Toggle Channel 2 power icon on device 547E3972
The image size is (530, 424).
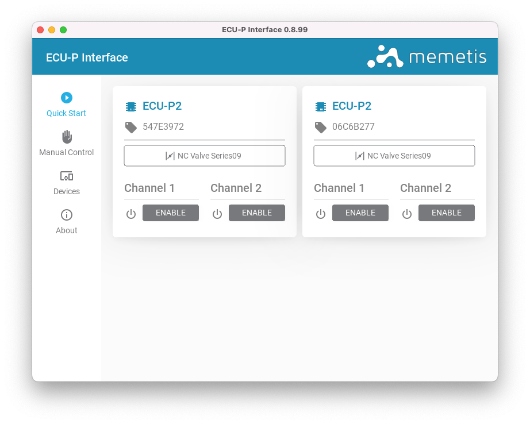coord(217,214)
